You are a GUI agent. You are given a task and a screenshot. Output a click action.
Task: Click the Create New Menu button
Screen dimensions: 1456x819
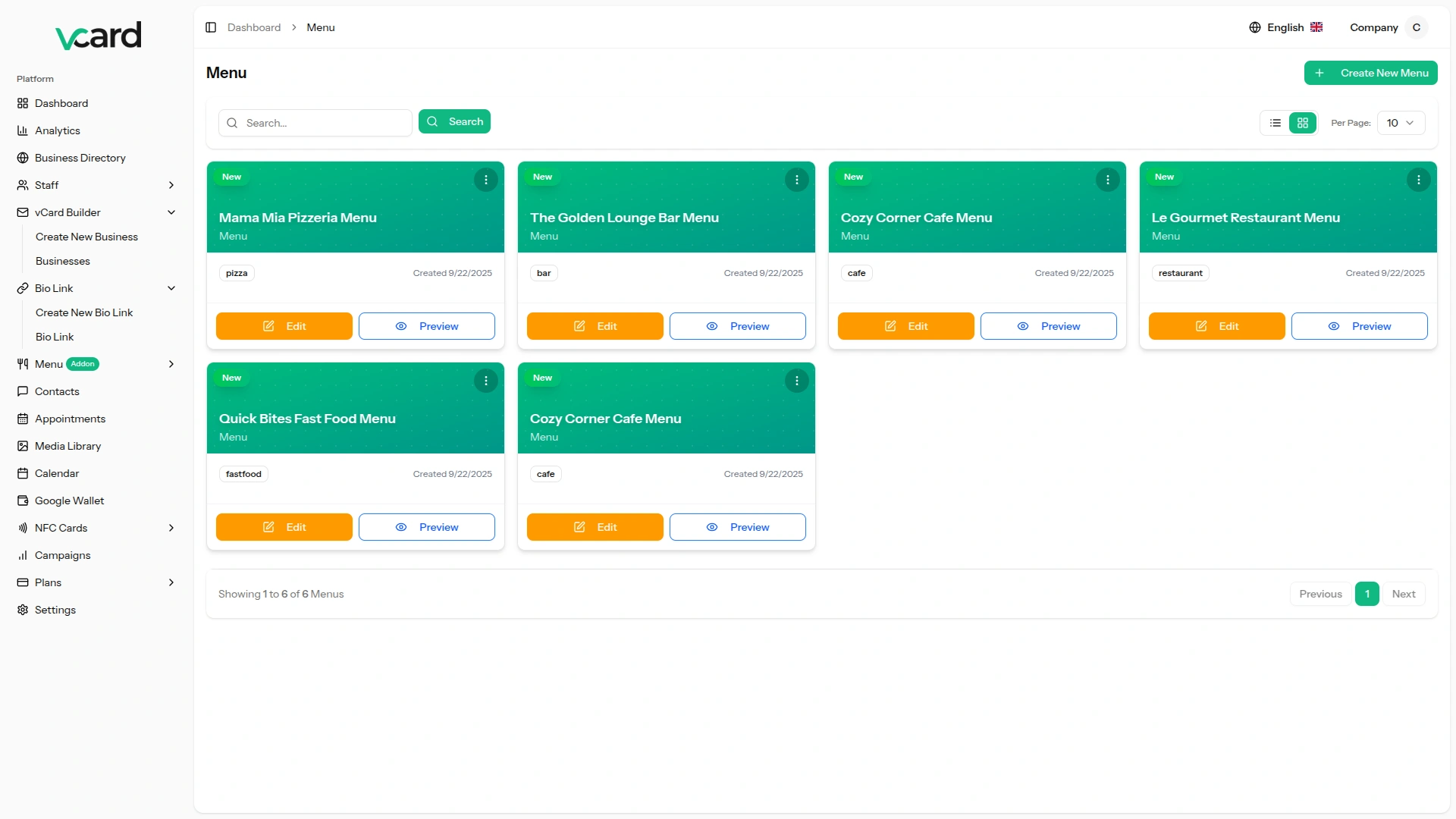click(1370, 73)
